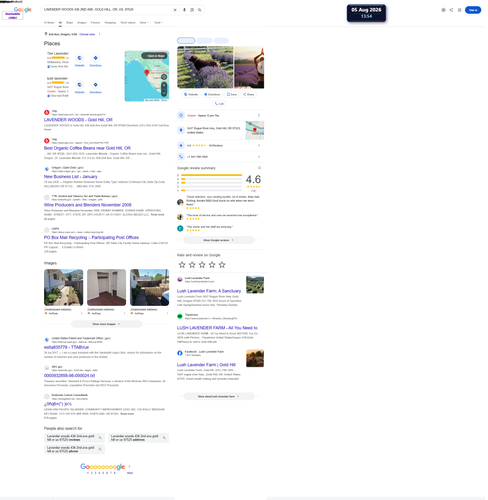This screenshot has height=500, width=488.
Task: Click the 4-star bar in review summary
Action: click(211, 179)
